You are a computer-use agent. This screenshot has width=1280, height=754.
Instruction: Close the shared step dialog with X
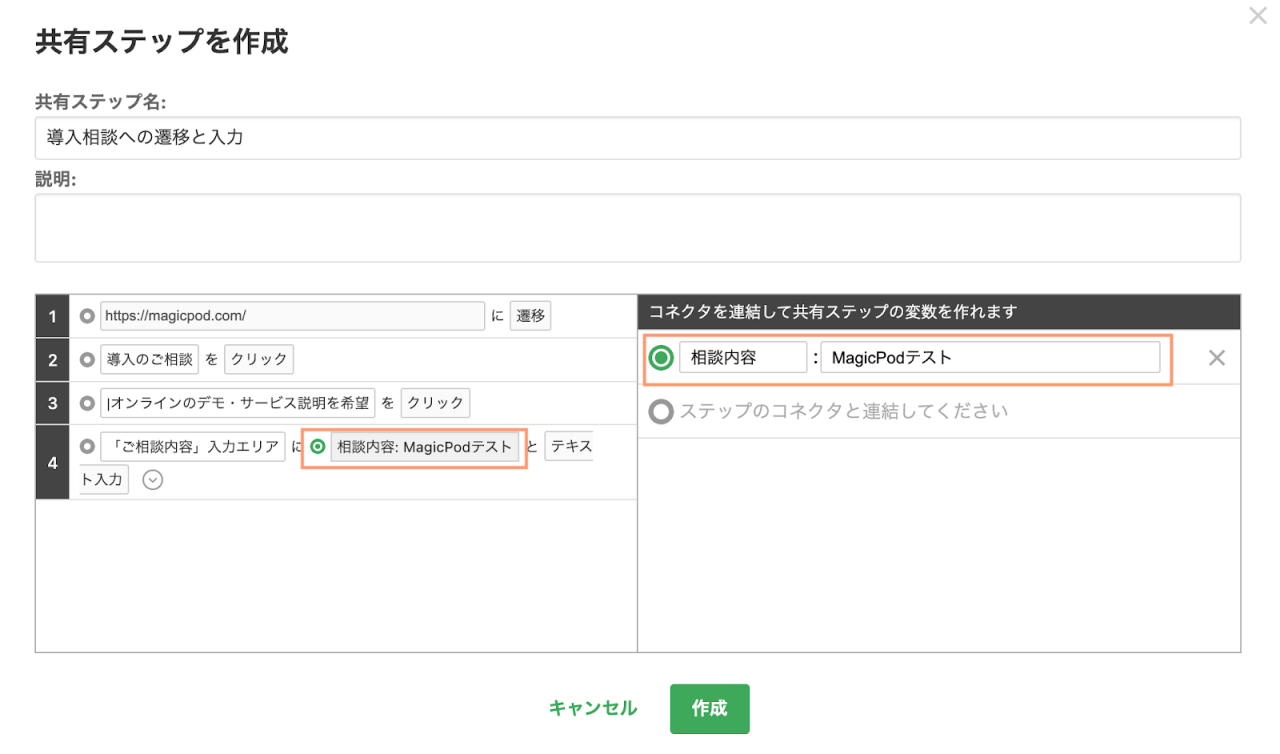coord(1257,16)
